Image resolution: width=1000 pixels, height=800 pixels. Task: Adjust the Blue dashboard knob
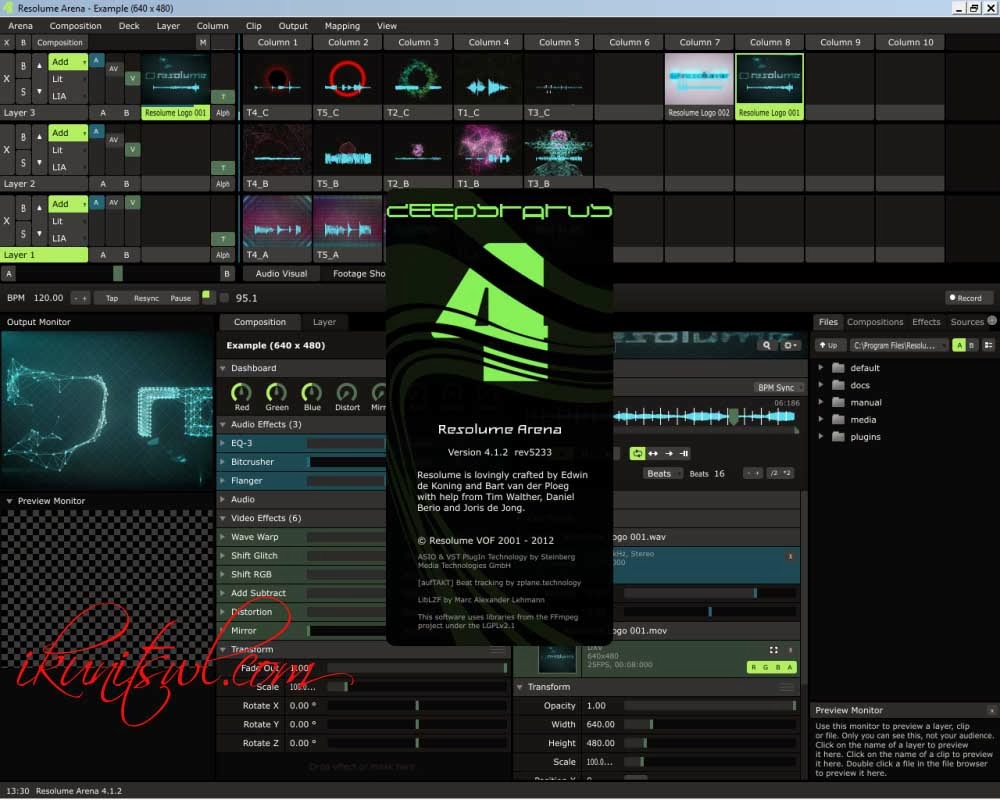click(311, 392)
